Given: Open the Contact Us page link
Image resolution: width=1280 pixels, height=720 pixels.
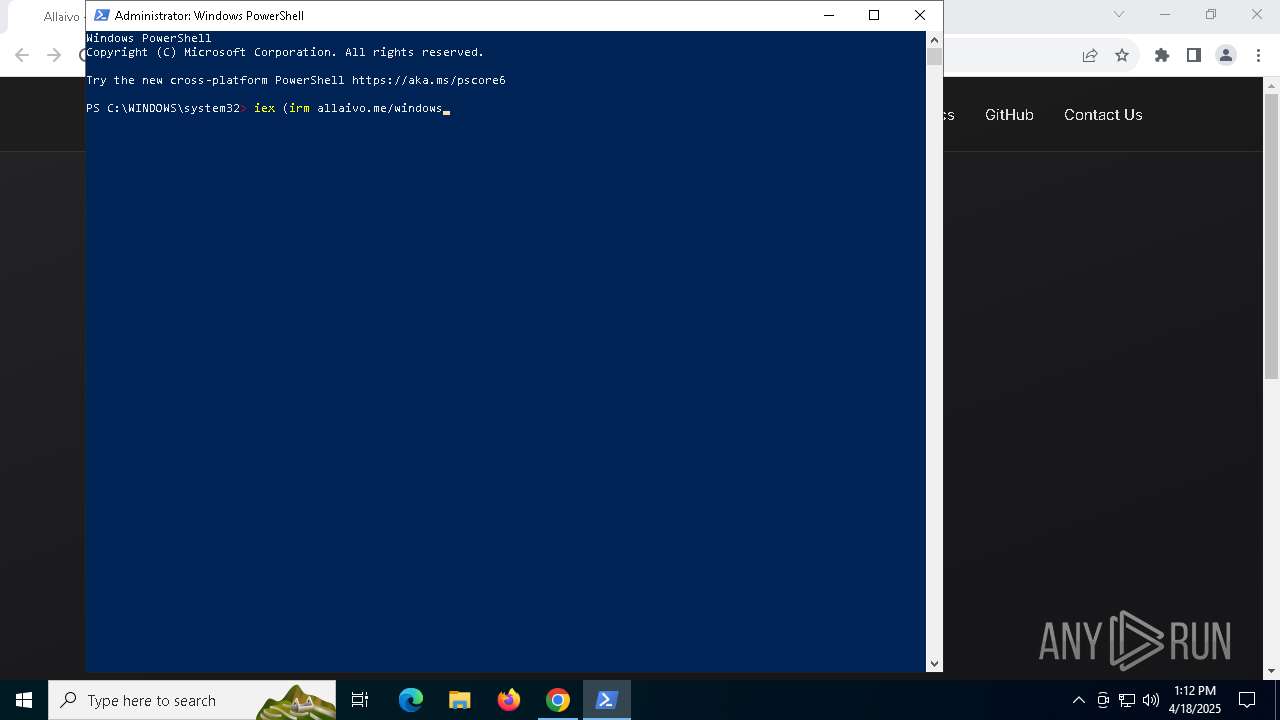Looking at the screenshot, I should (1103, 114).
